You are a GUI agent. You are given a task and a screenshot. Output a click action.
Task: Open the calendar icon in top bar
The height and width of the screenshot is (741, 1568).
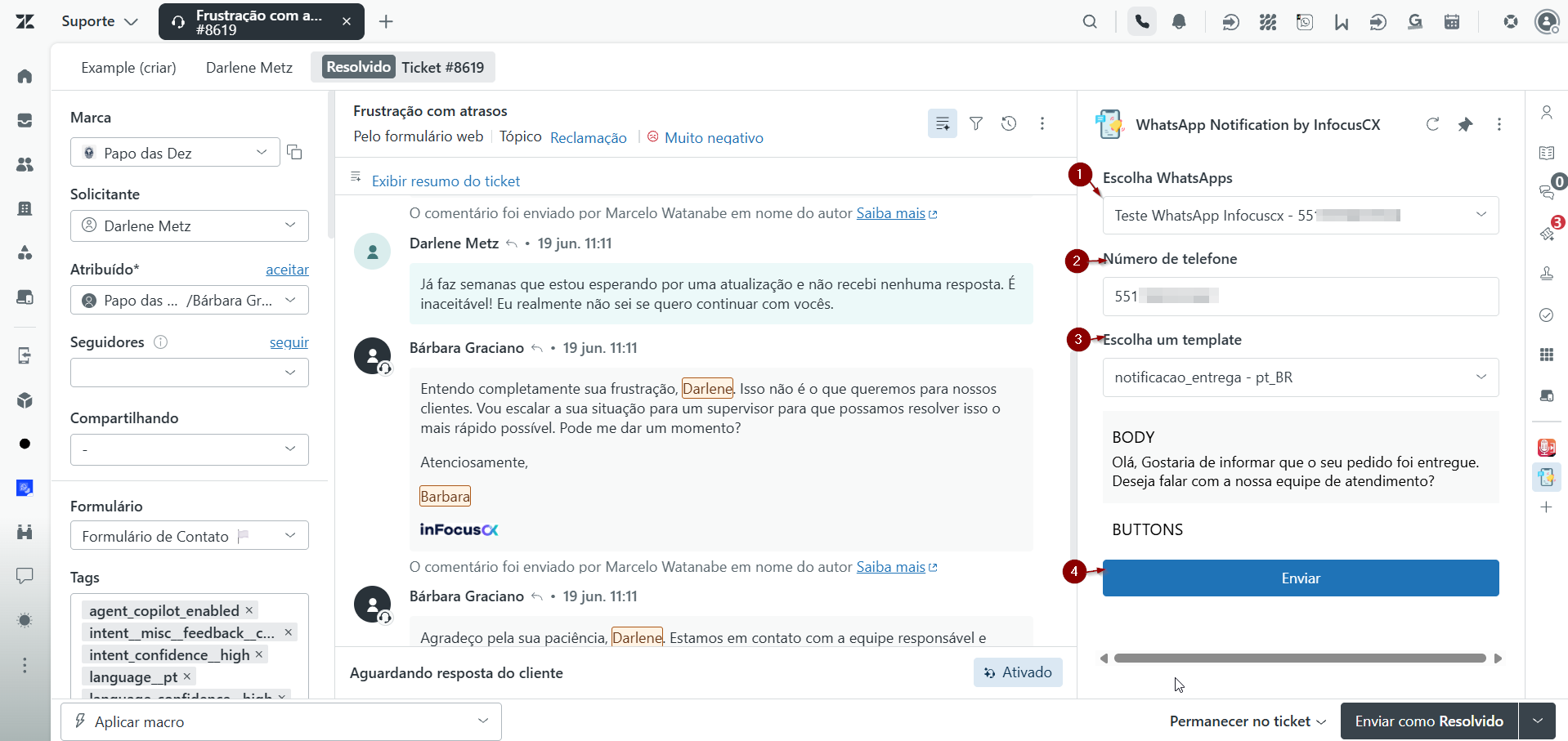point(1452,22)
